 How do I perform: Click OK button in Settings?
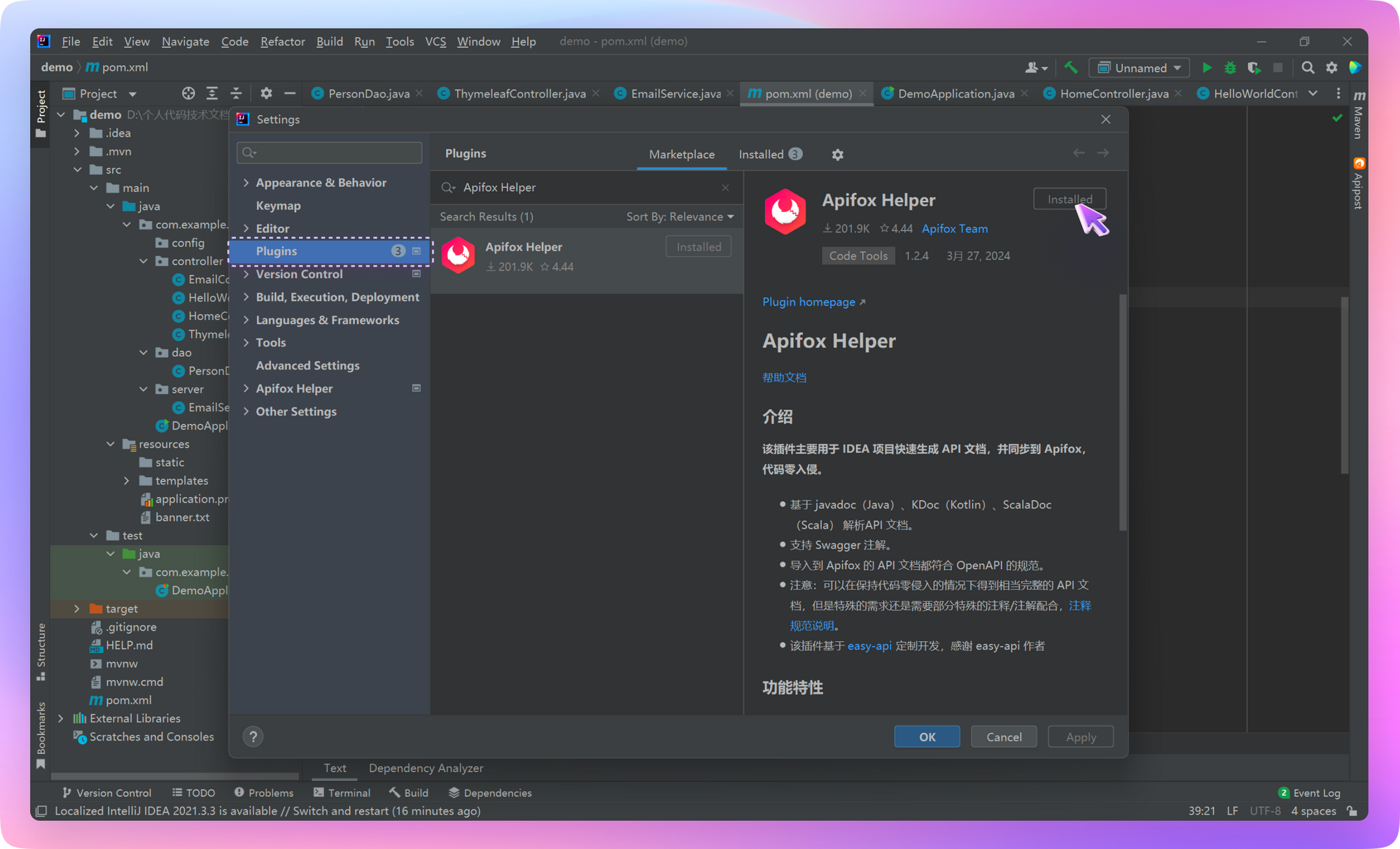coord(927,737)
